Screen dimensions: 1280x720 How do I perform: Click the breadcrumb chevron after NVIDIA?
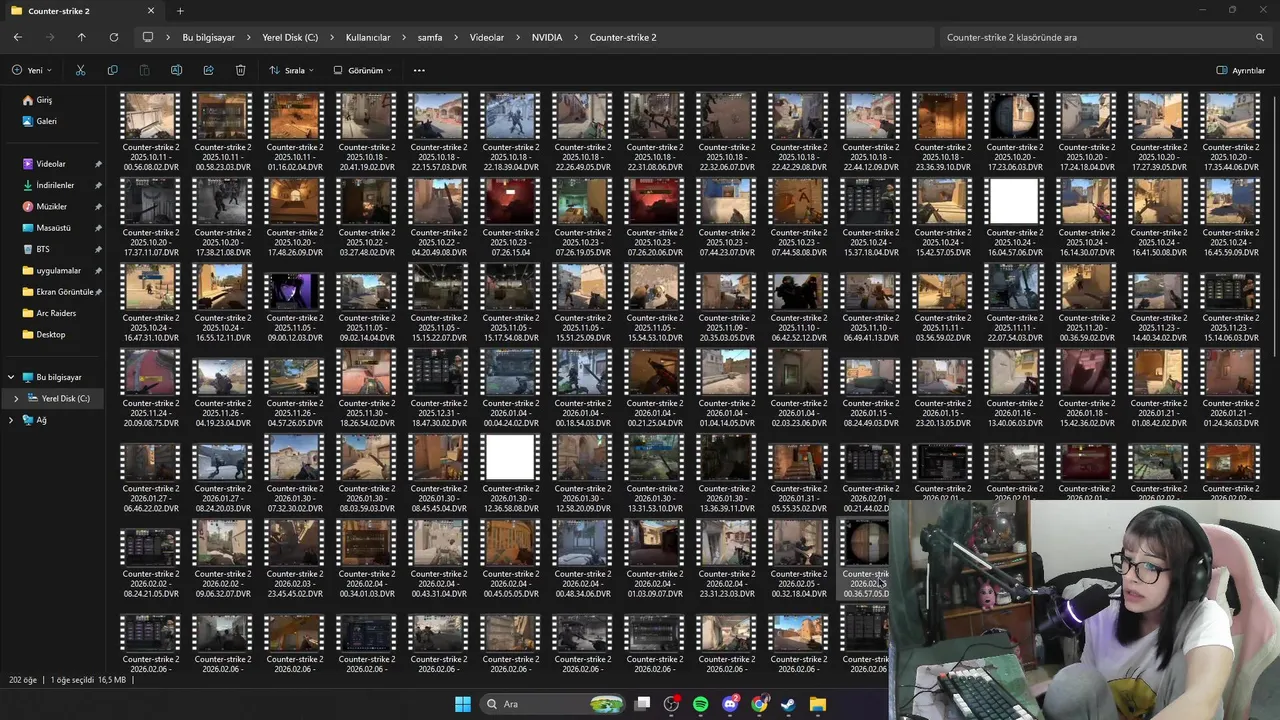[x=576, y=37]
